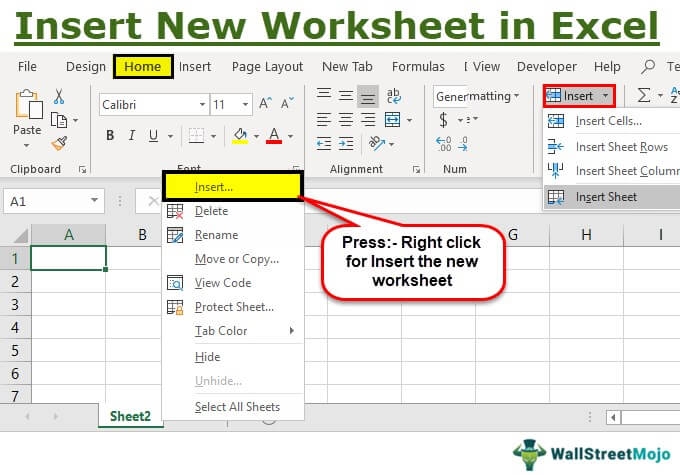The image size is (680, 475).
Task: Click the Paste clipboard icon
Action: 27,104
